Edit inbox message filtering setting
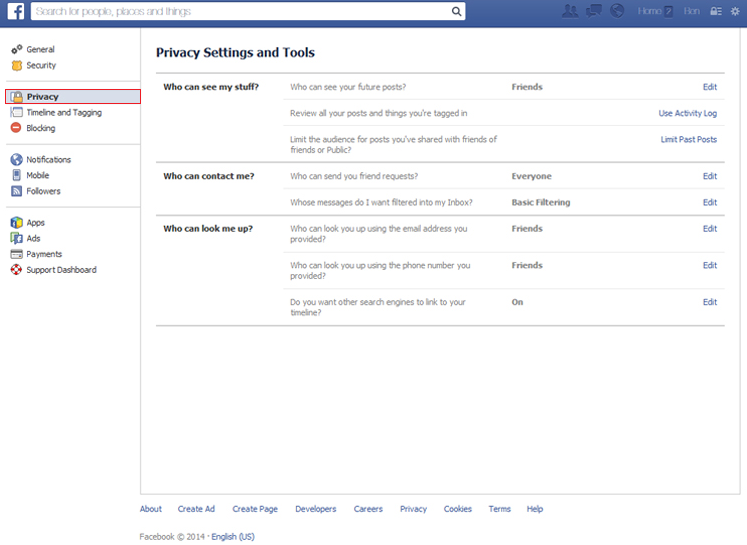 (710, 202)
